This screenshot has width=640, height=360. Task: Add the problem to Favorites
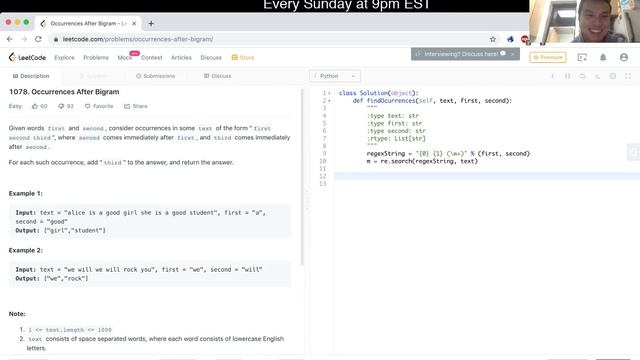coord(99,106)
